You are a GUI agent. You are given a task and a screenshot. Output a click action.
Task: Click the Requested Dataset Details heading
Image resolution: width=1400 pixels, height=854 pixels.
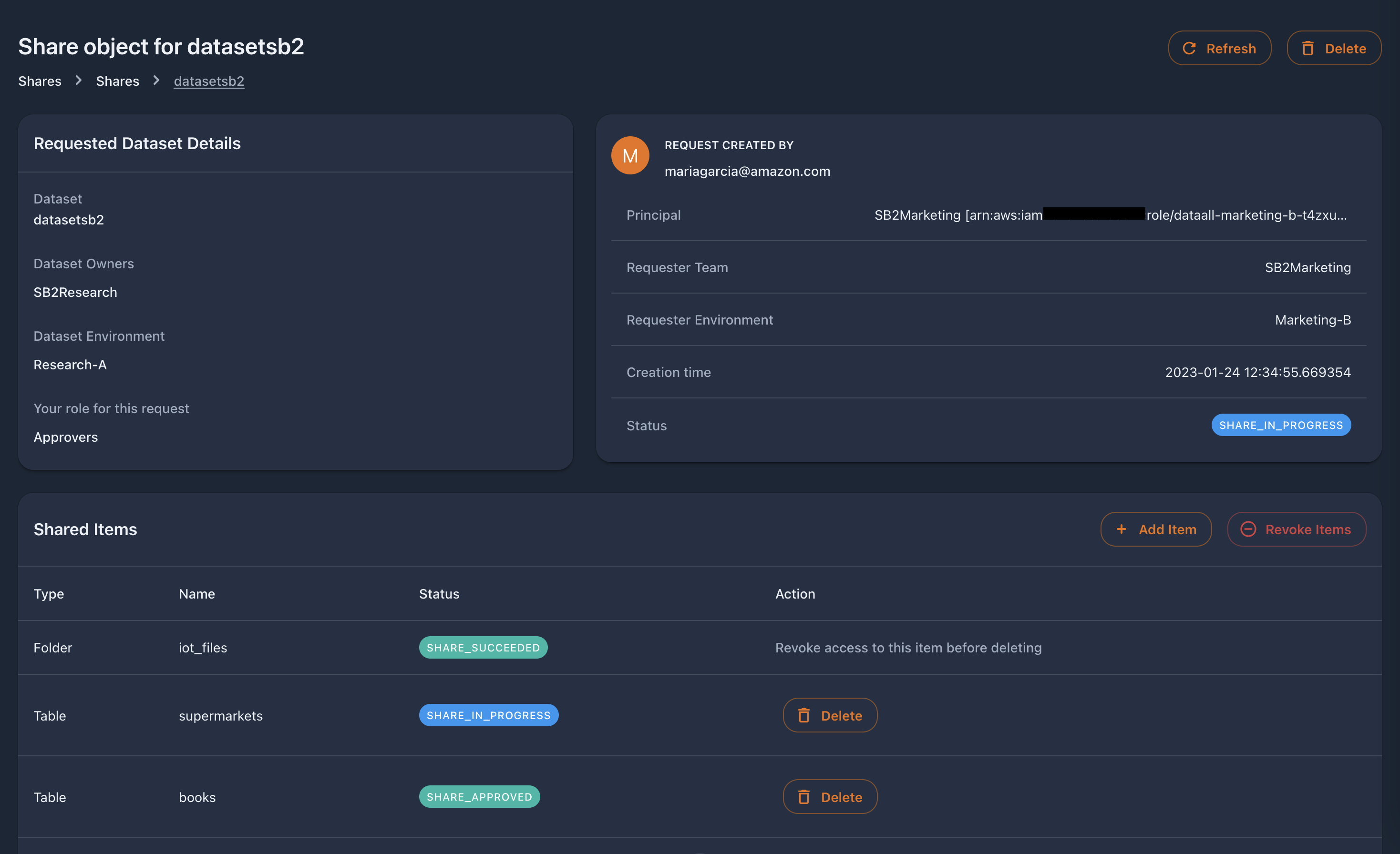coord(137,143)
